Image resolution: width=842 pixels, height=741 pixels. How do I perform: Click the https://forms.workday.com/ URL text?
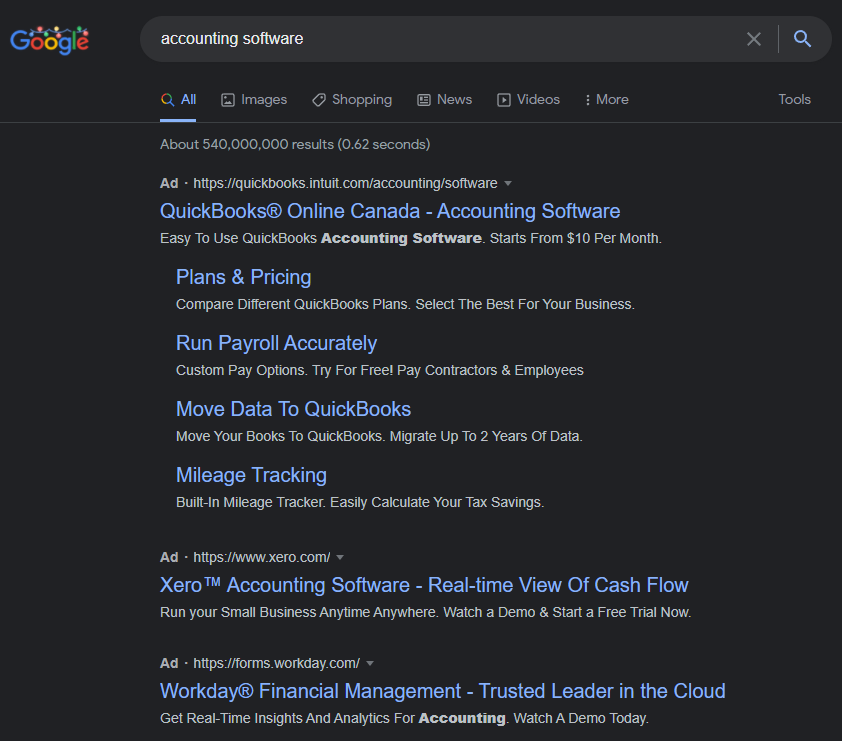click(277, 663)
